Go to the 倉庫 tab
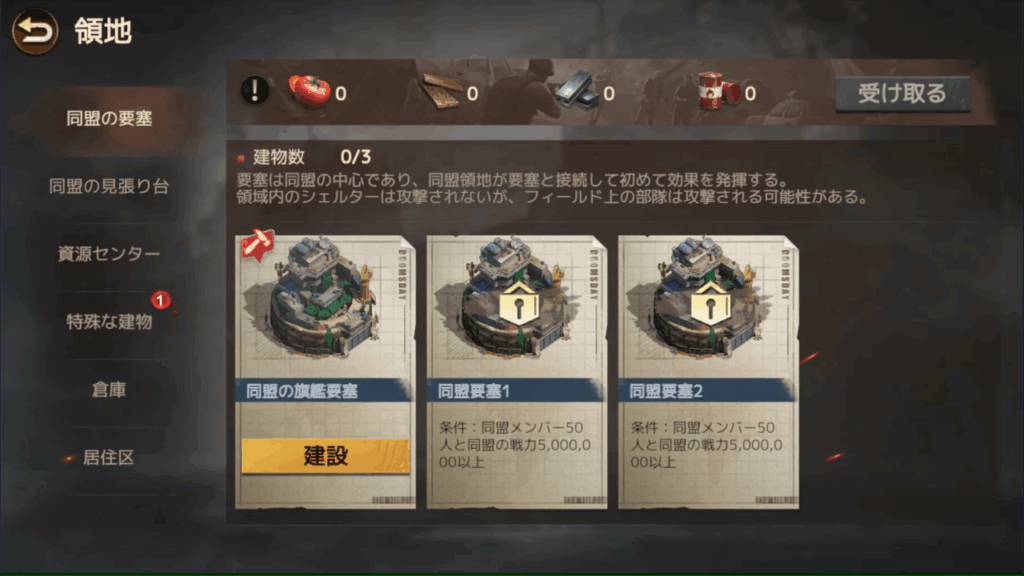 pyautogui.click(x=109, y=389)
